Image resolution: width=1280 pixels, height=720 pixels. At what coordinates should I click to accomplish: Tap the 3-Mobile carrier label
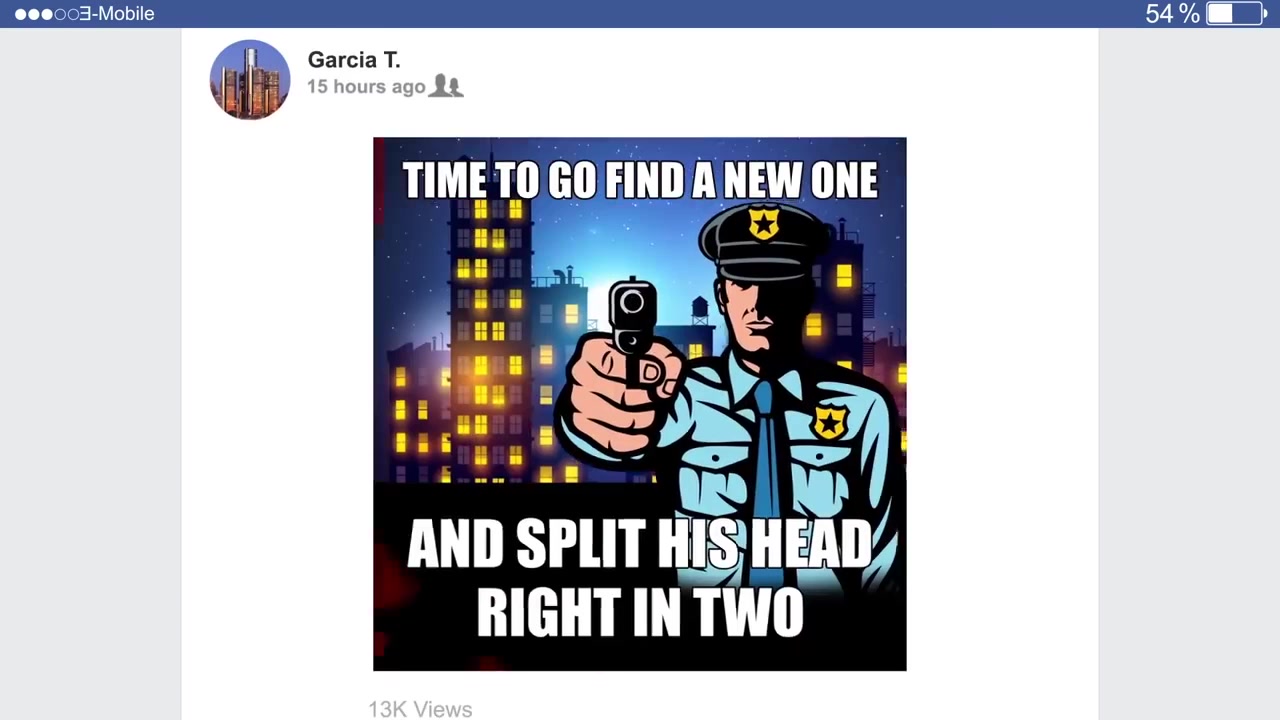coord(117,14)
